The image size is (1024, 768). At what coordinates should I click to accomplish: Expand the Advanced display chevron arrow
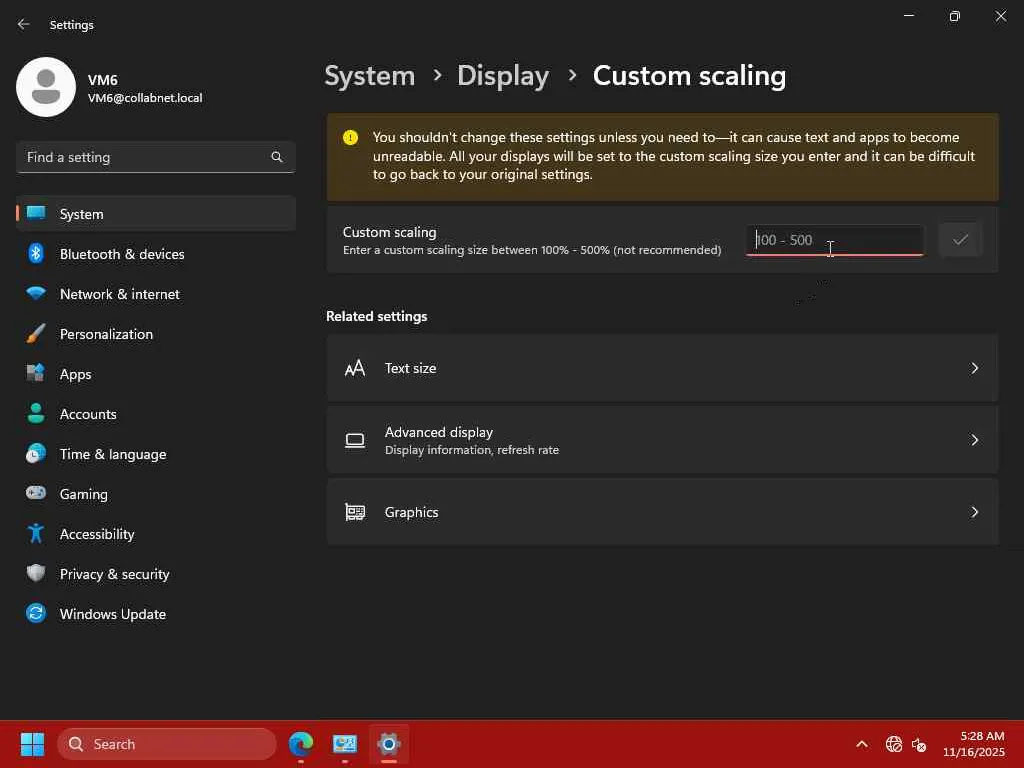pos(974,440)
